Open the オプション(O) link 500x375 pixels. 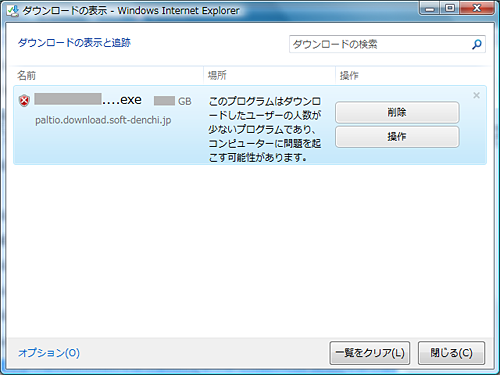click(49, 353)
